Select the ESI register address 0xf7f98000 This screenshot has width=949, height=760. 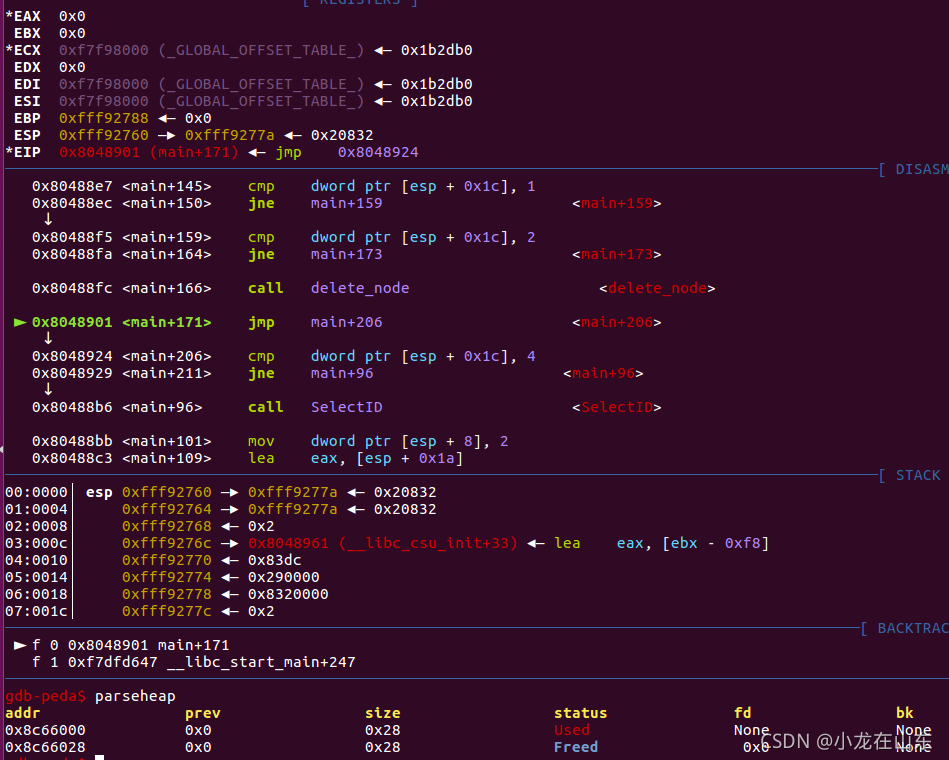(103, 101)
